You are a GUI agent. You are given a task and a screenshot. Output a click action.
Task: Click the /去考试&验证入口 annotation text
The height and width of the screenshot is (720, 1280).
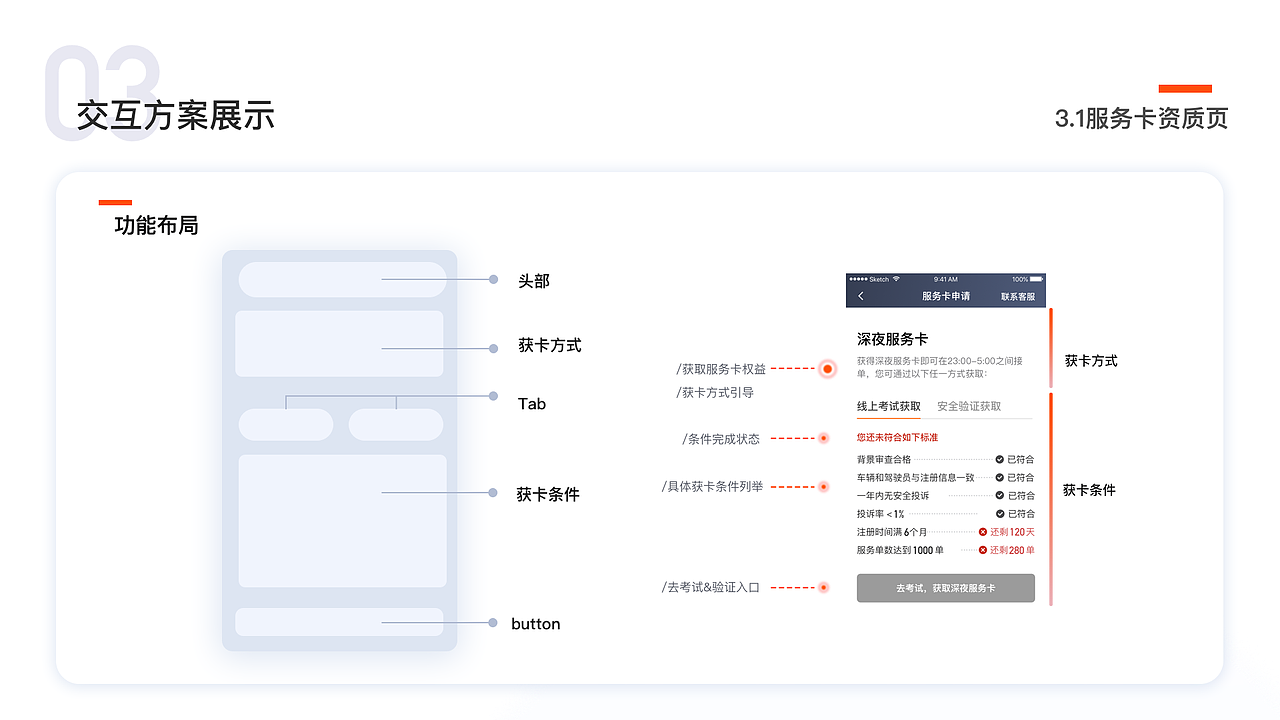711,587
